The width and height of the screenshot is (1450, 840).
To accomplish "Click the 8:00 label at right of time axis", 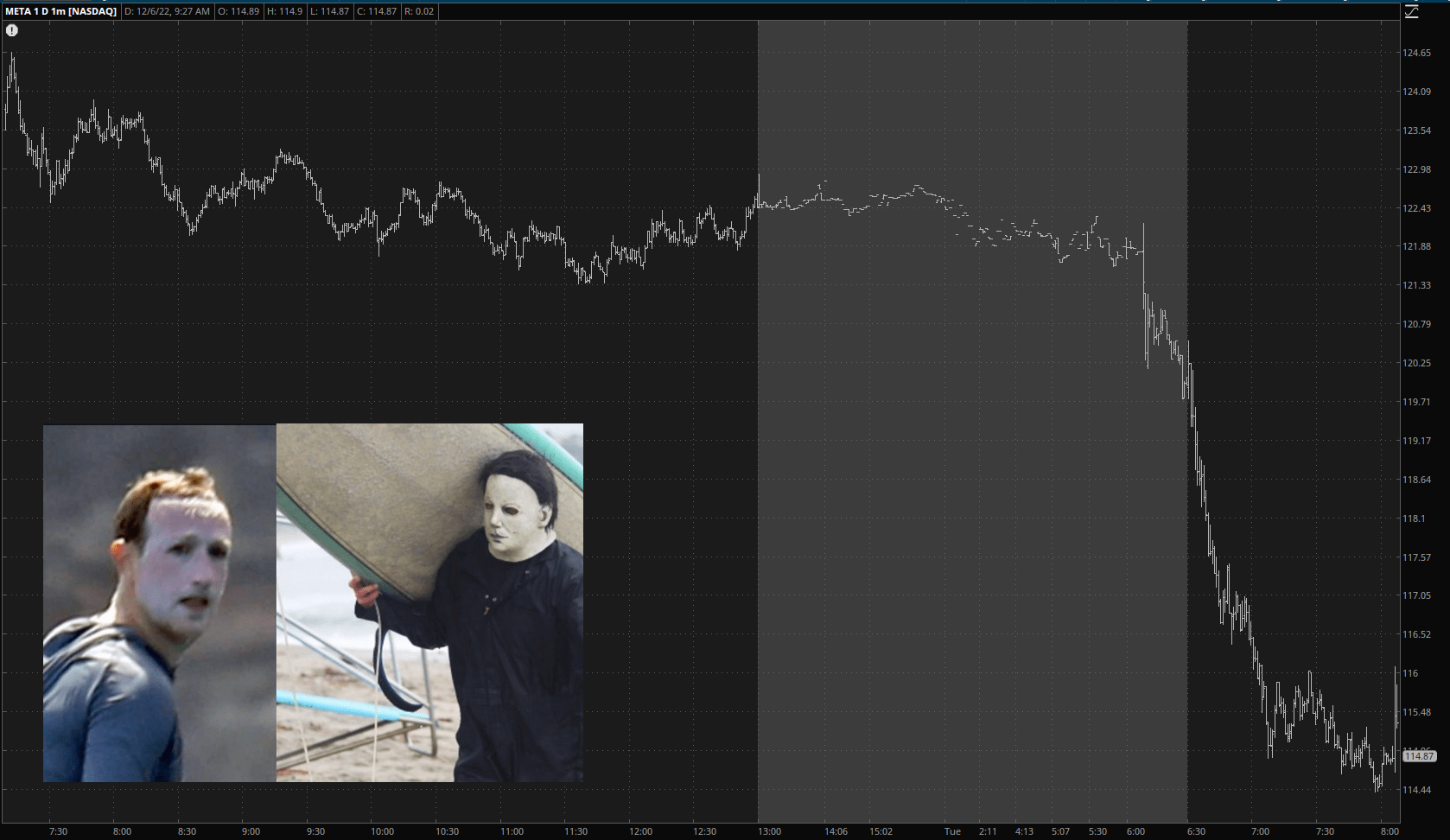I will click(x=1390, y=831).
